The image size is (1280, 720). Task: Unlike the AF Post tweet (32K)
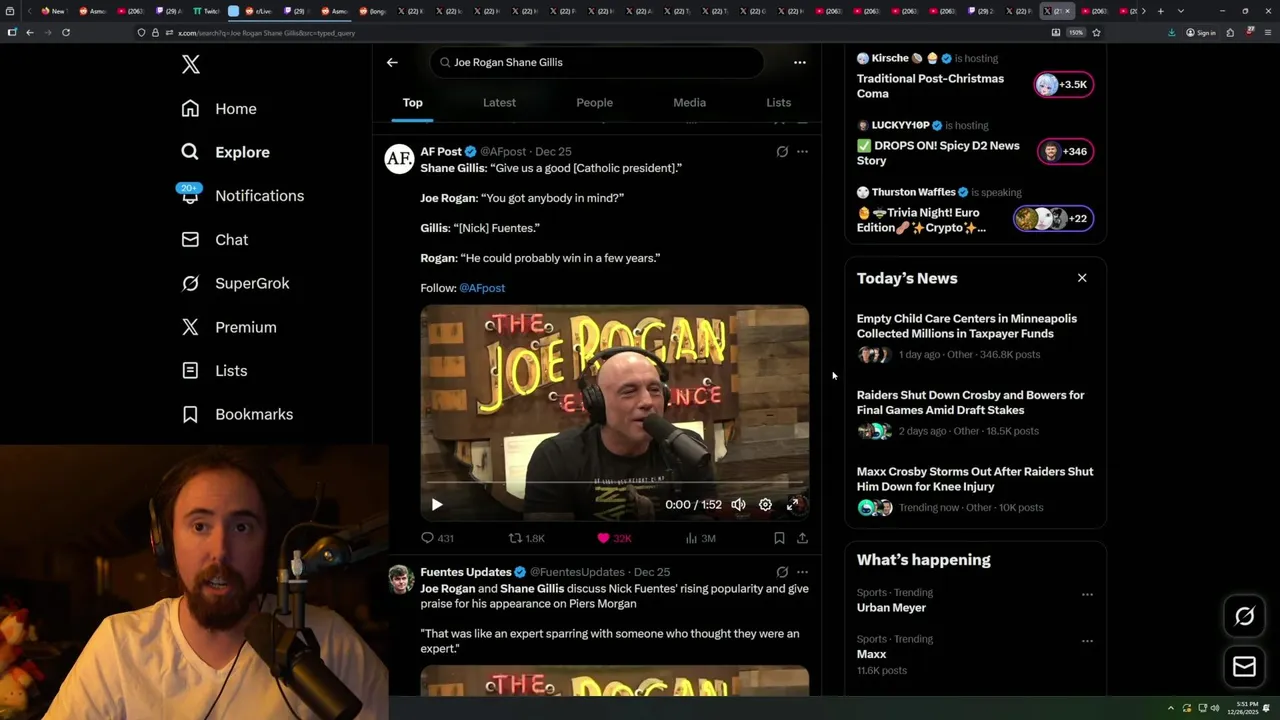614,538
